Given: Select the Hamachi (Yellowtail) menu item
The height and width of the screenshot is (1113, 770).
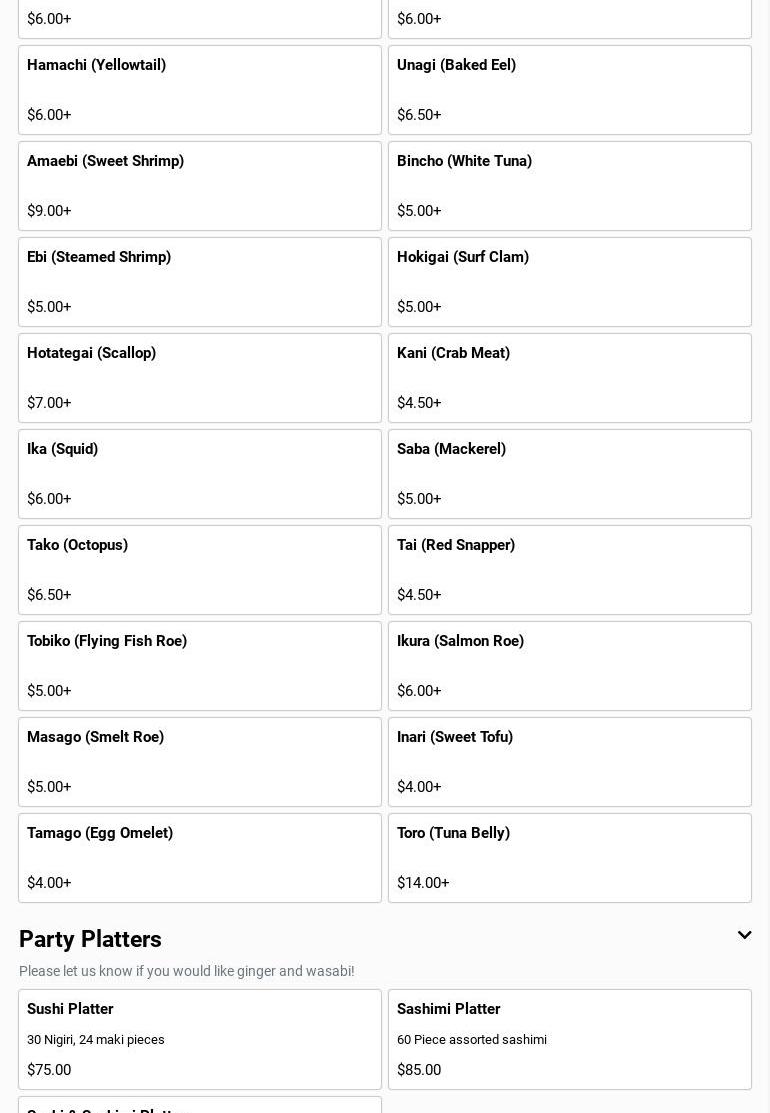Looking at the screenshot, I should (x=200, y=90).
